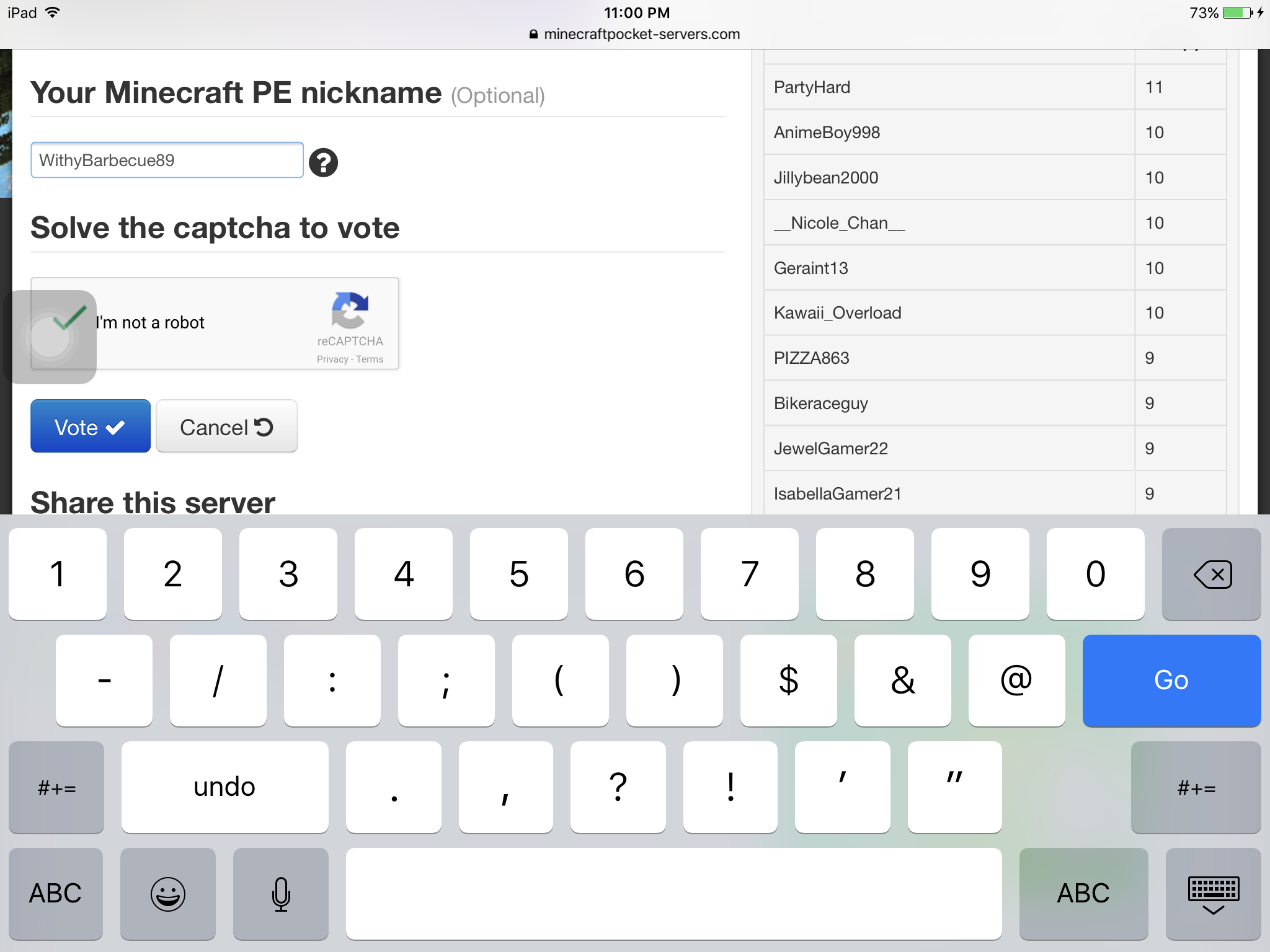Tap the comma key
This screenshot has height=952, width=1270.
point(506,787)
